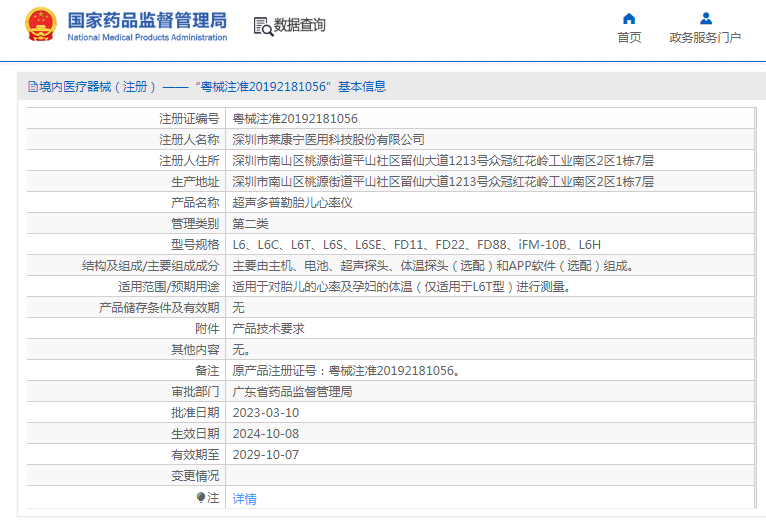The image size is (766, 526).
Task: Click the 国家药品监督管理局 title
Action: click(147, 21)
